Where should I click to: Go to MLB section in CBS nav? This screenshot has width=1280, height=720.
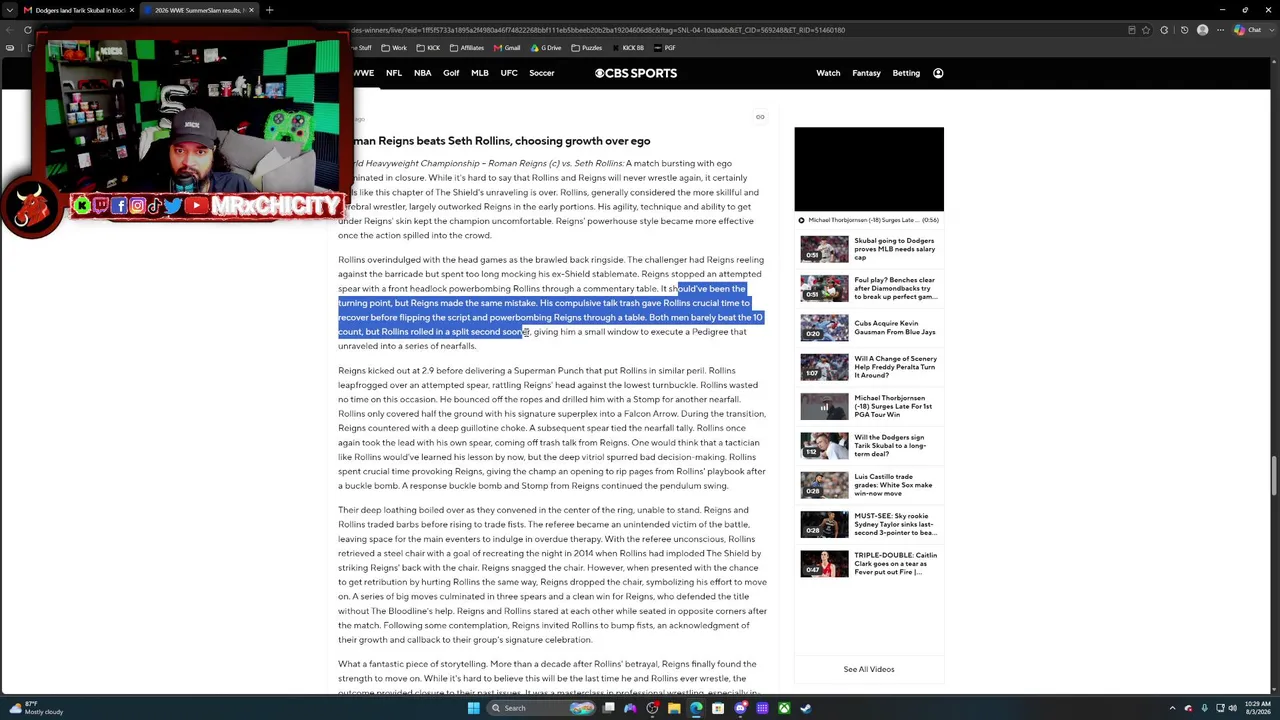click(x=480, y=73)
